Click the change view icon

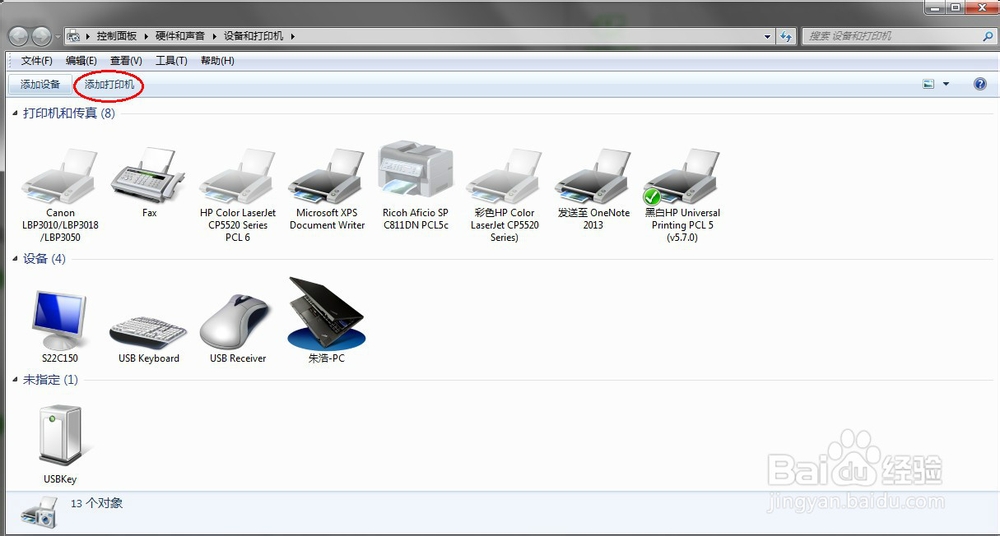[929, 84]
